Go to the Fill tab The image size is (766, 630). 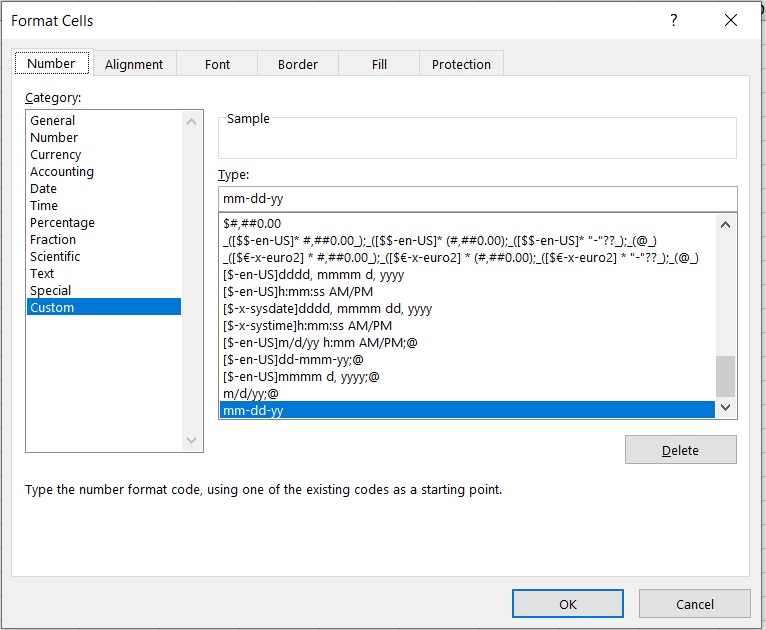click(x=379, y=64)
